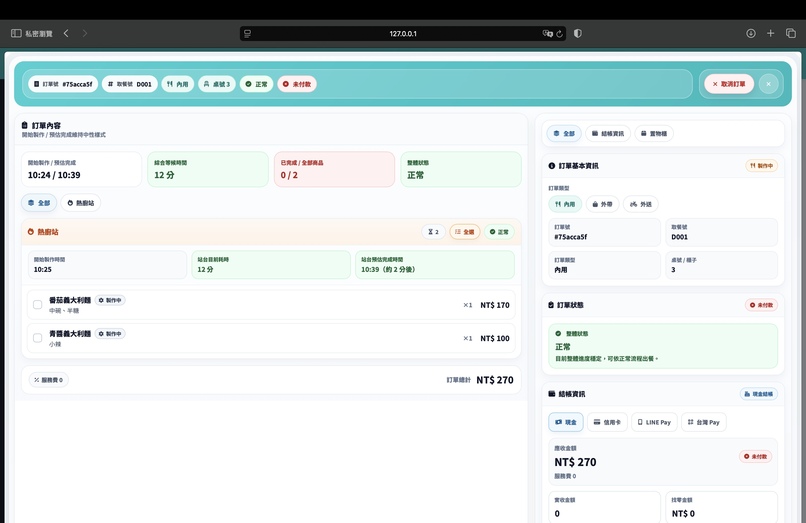The width and height of the screenshot is (806, 523).
Task: Click the 取消訂單 button
Action: 729,84
